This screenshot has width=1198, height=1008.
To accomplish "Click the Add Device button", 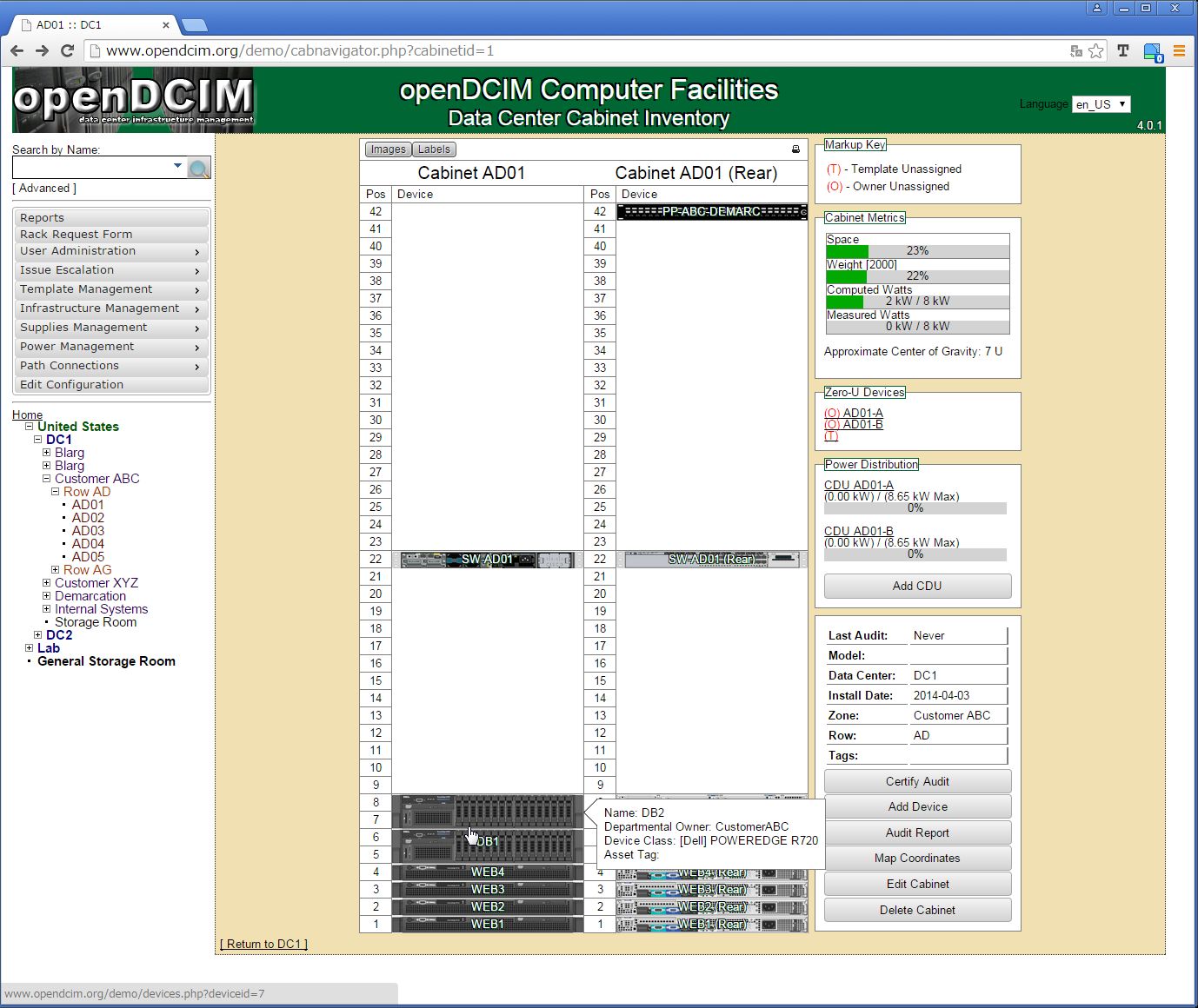I will point(917,806).
